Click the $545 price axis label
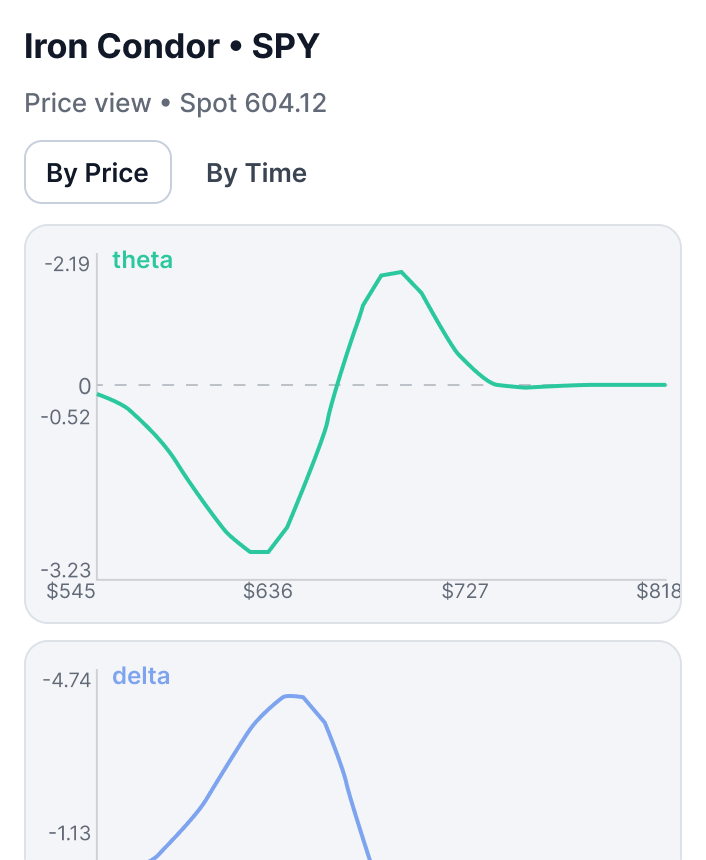Screen dimensions: 706x860 71,591
